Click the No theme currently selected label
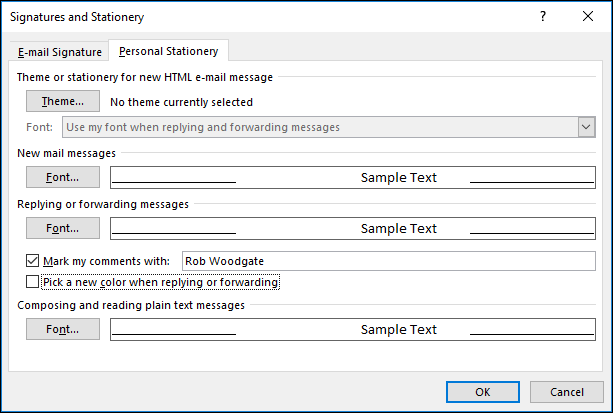The image size is (613, 413). point(181,102)
